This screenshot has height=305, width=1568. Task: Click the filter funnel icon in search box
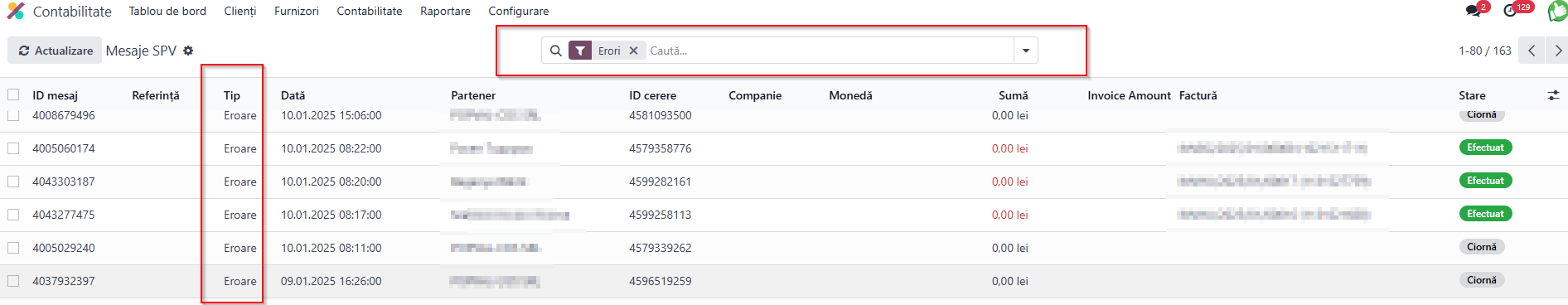[x=580, y=51]
